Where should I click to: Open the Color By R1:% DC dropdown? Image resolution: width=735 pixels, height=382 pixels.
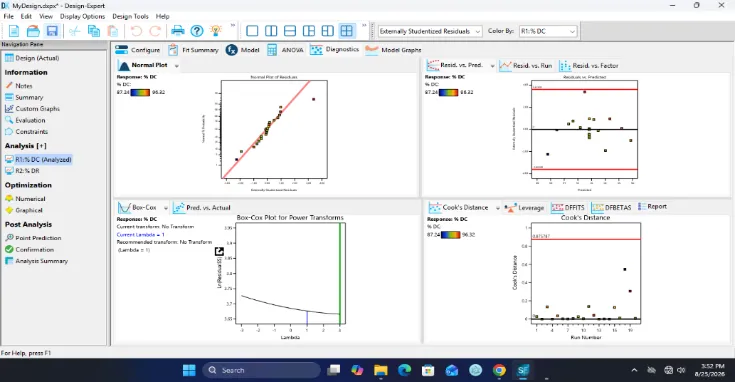pos(548,31)
